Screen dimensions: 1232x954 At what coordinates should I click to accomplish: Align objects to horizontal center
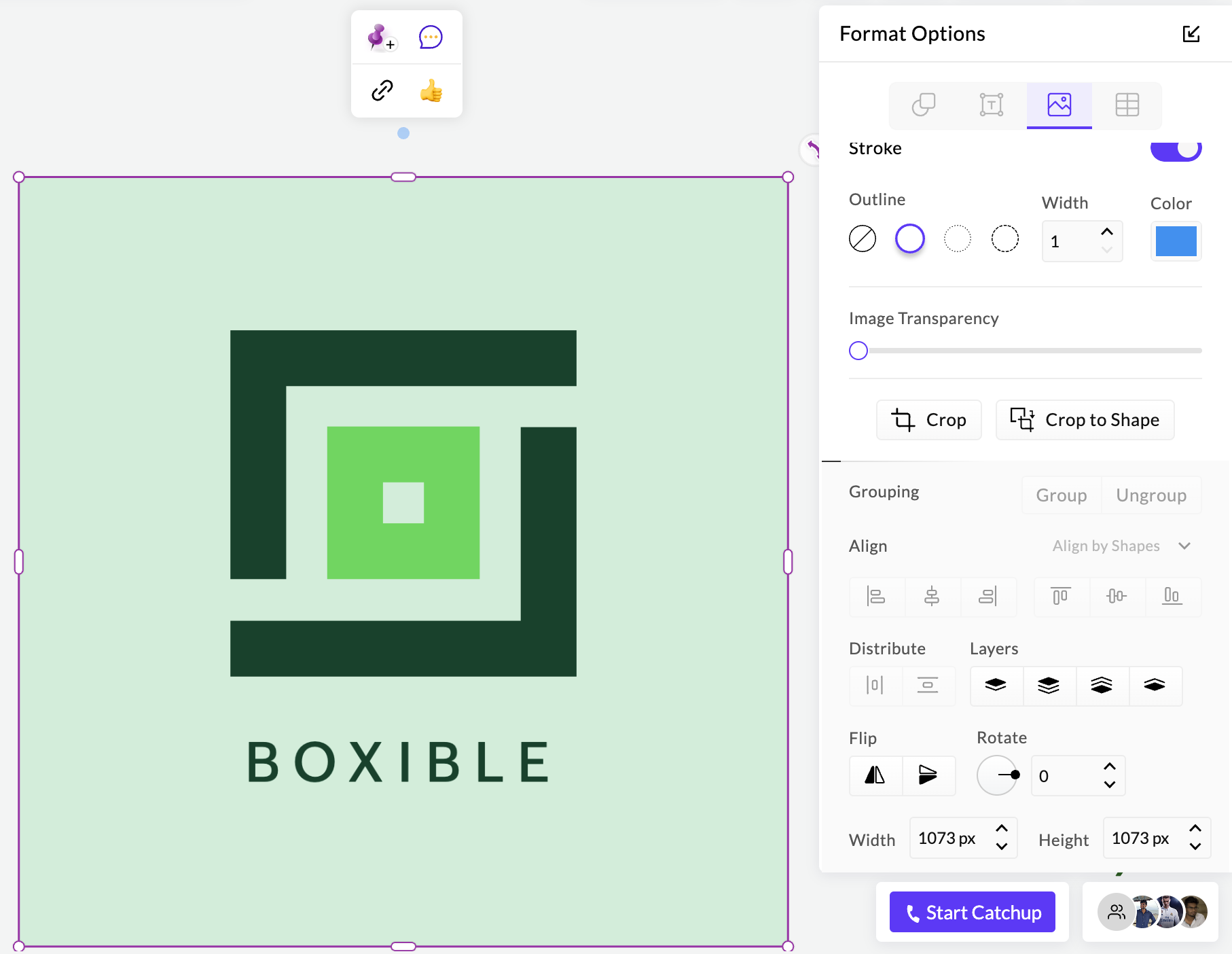tap(932, 597)
